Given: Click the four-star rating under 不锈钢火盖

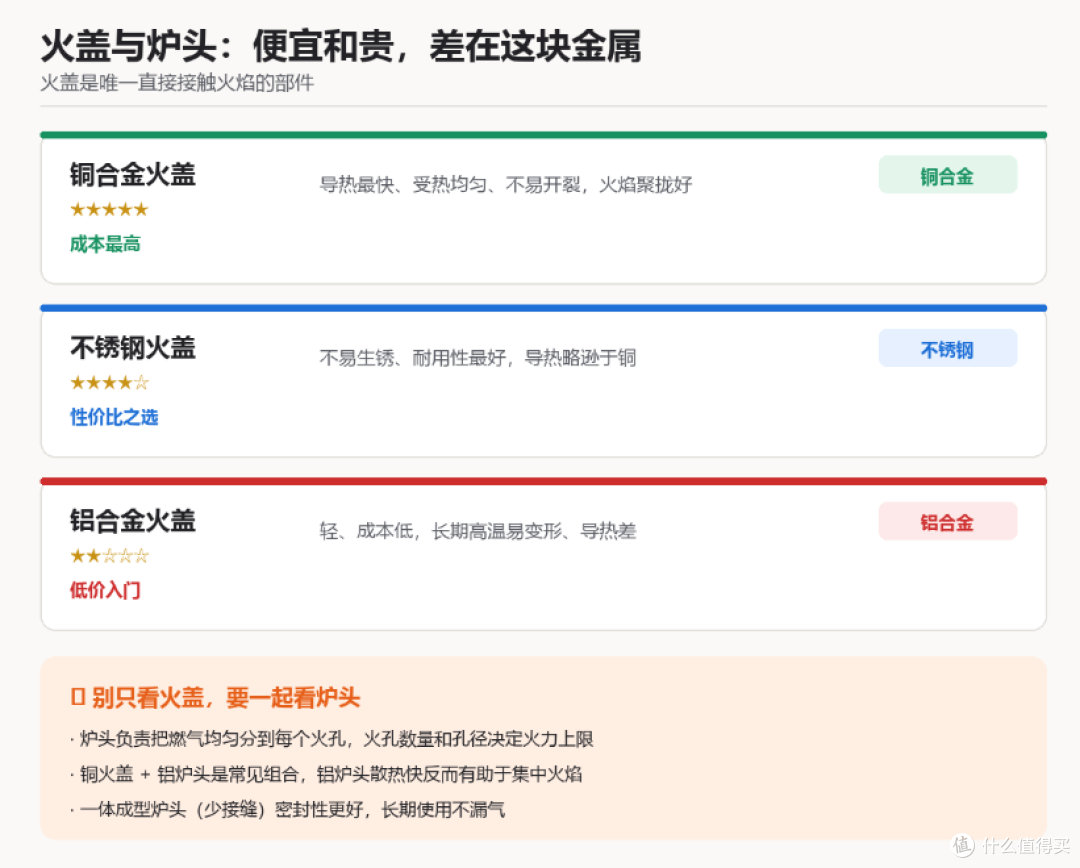Looking at the screenshot, I should (110, 382).
